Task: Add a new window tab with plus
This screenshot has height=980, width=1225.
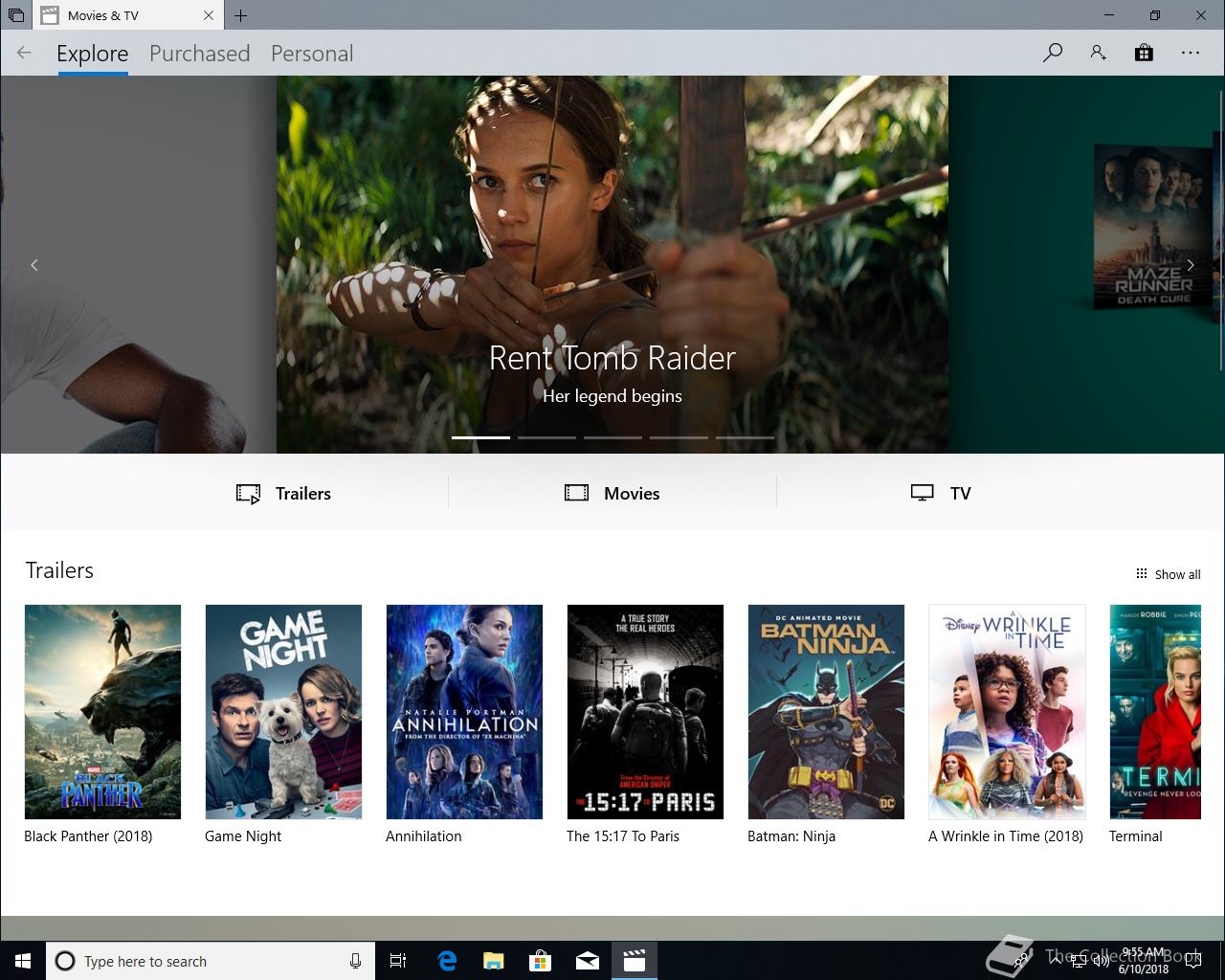Action: (x=240, y=15)
